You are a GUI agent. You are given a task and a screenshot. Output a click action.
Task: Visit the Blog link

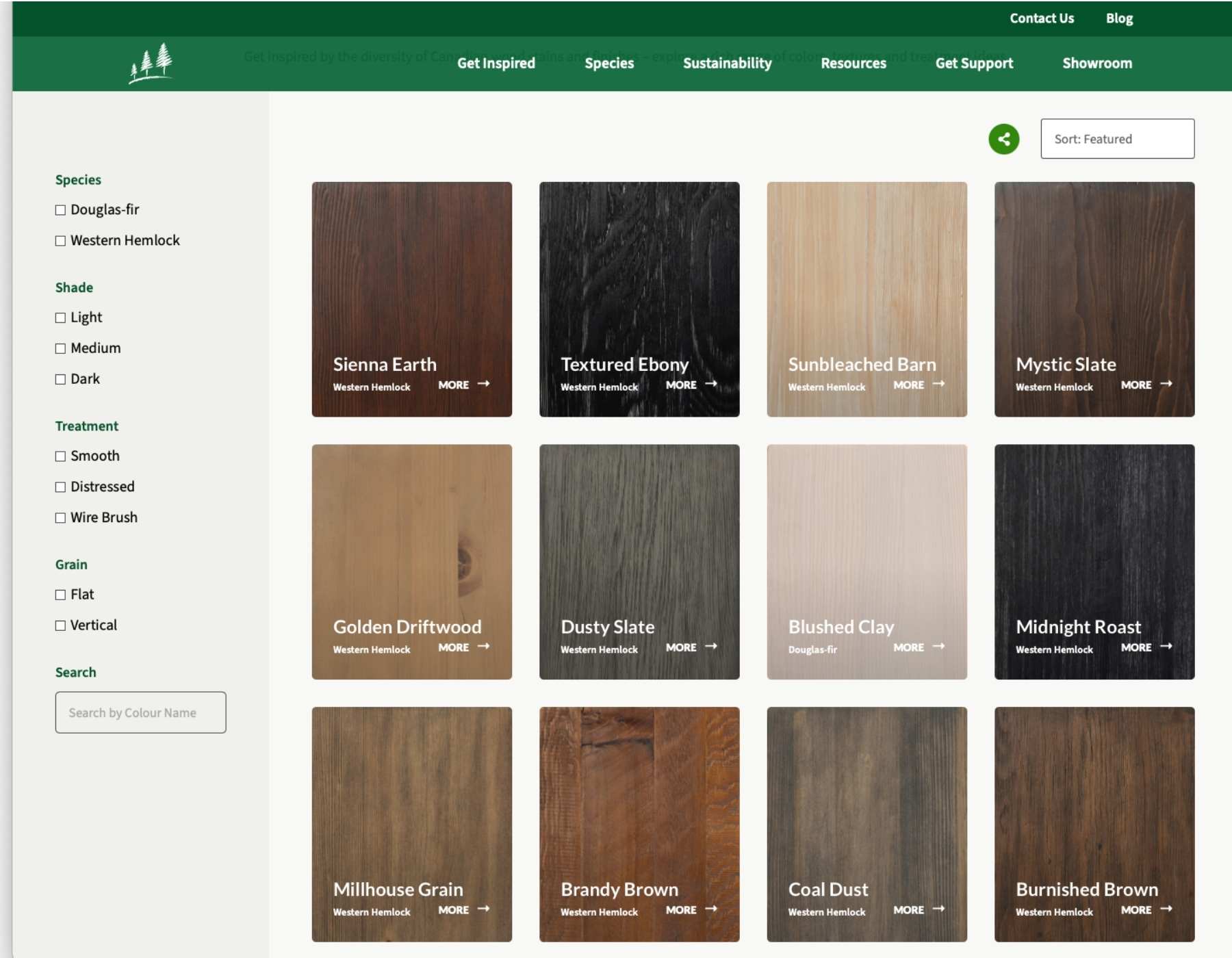point(1119,18)
